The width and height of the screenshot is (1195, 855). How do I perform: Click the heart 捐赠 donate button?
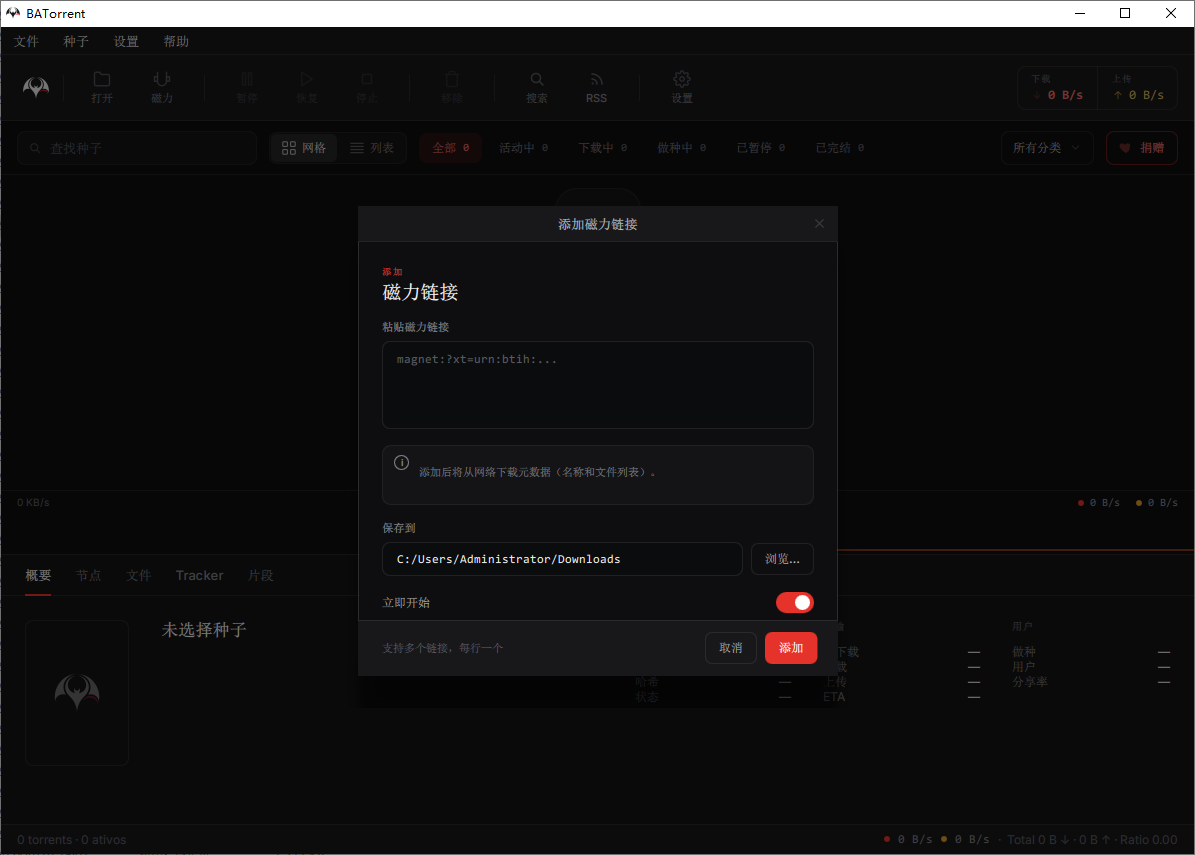[1142, 148]
